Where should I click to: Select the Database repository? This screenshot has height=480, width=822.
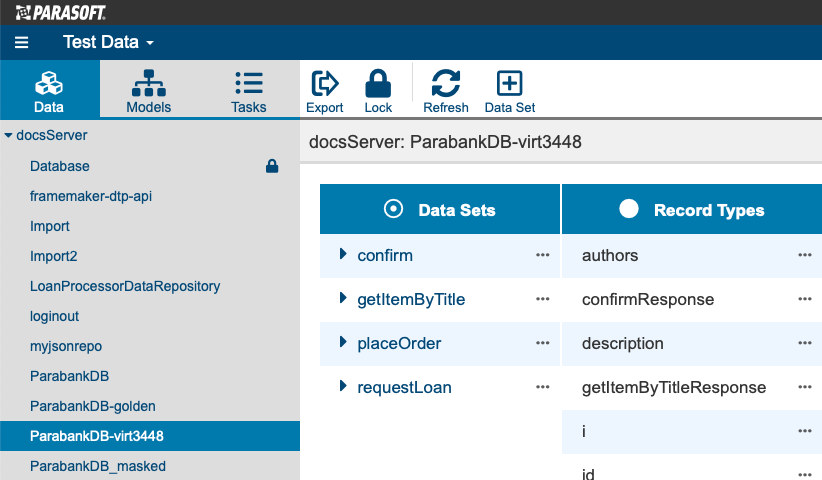(60, 166)
